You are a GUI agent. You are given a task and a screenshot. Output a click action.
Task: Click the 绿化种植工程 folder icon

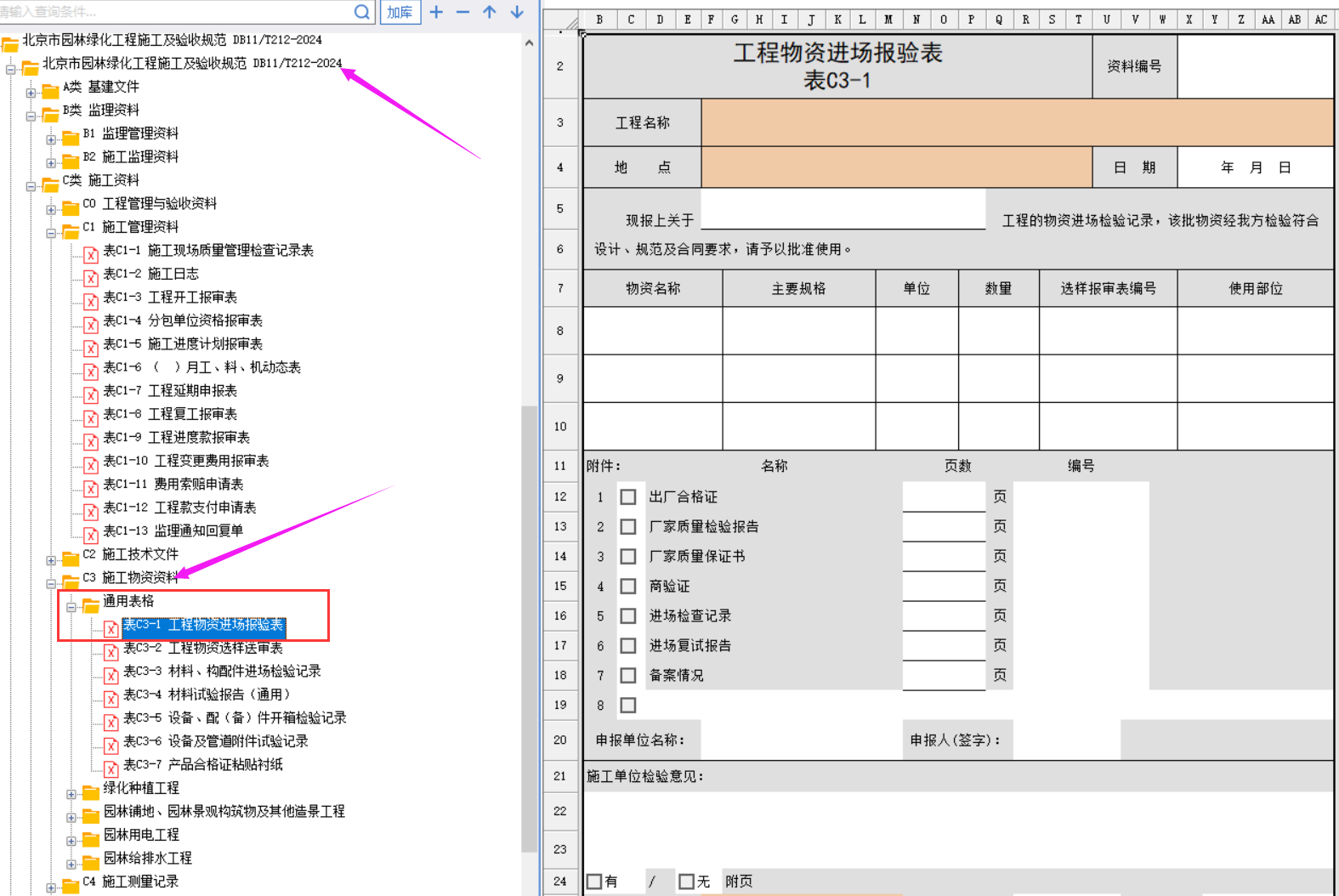coord(91,790)
